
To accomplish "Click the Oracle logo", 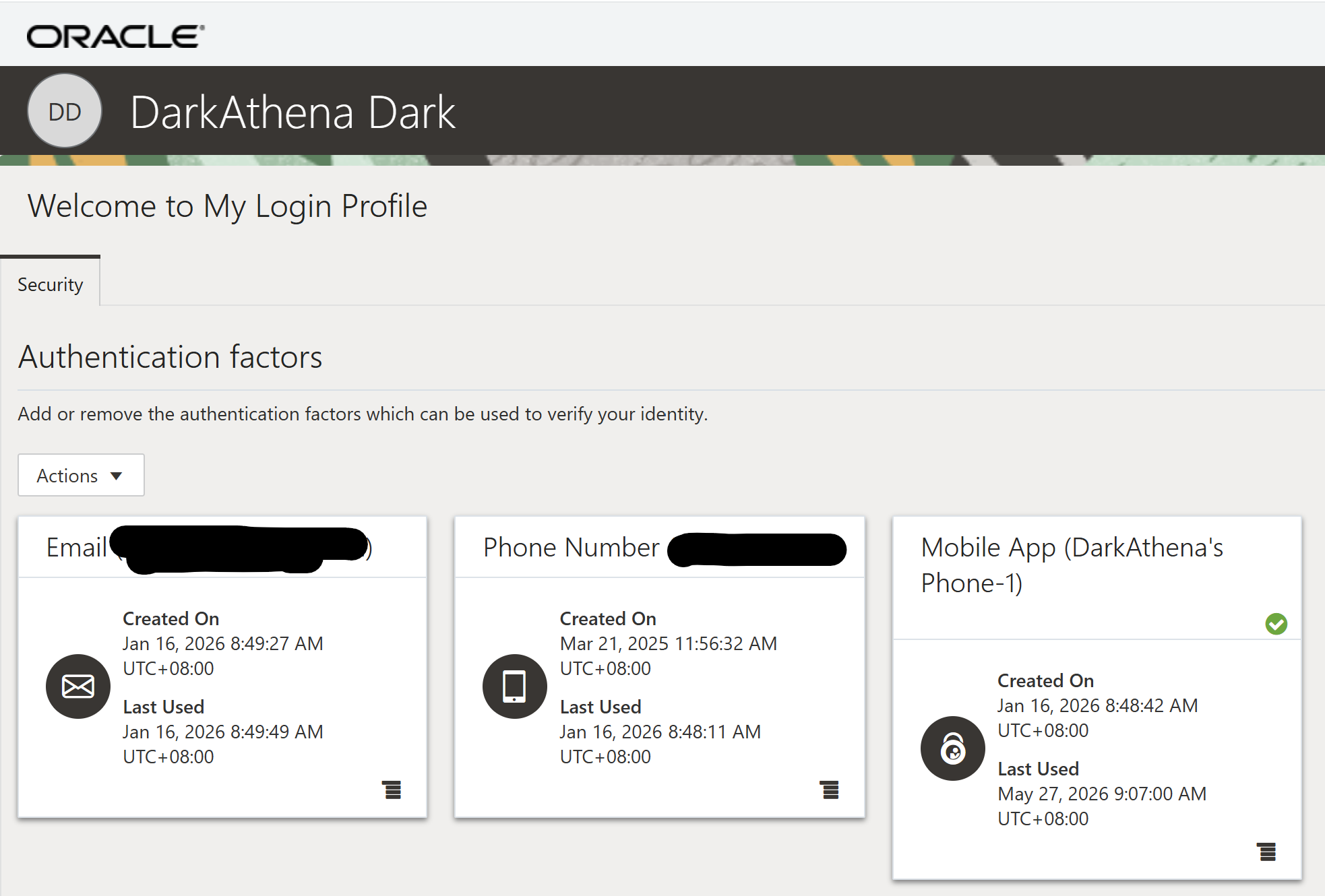I will 115,36.
